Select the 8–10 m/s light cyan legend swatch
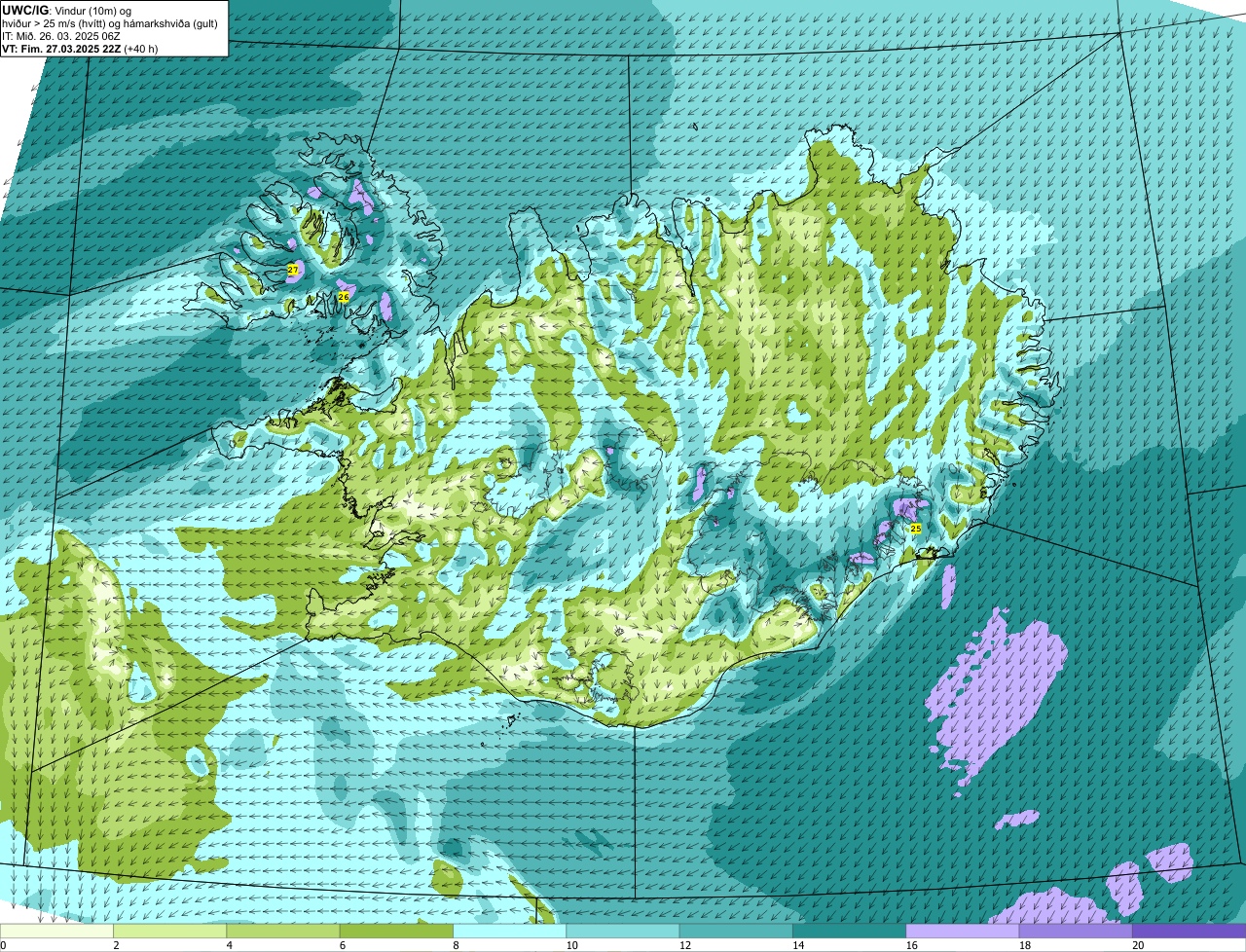This screenshot has width=1246, height=952. click(x=509, y=931)
